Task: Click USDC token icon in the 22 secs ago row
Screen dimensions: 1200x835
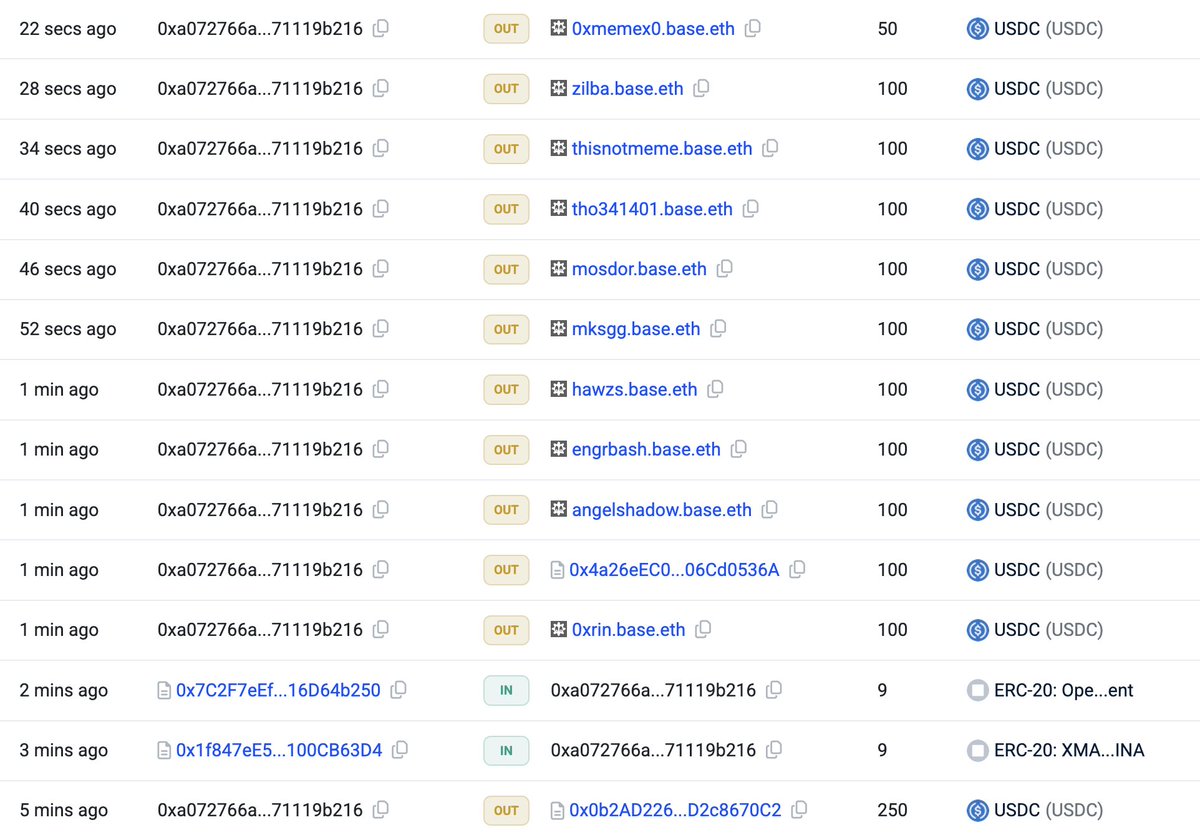Action: tap(977, 29)
